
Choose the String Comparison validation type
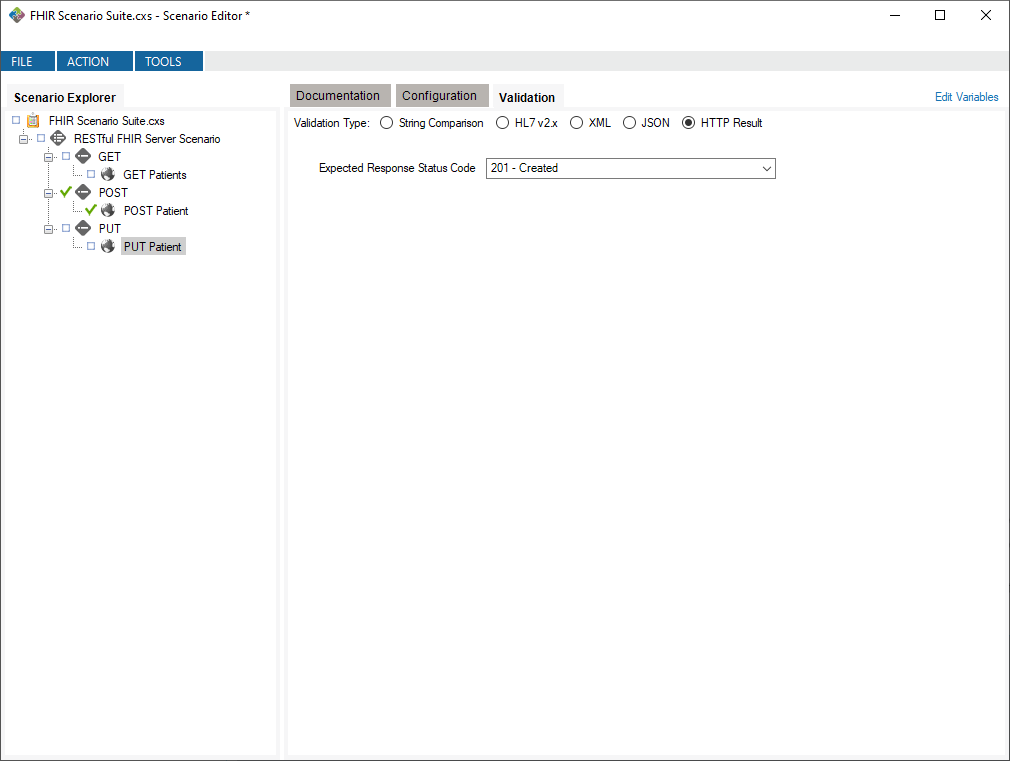pyautogui.click(x=386, y=122)
